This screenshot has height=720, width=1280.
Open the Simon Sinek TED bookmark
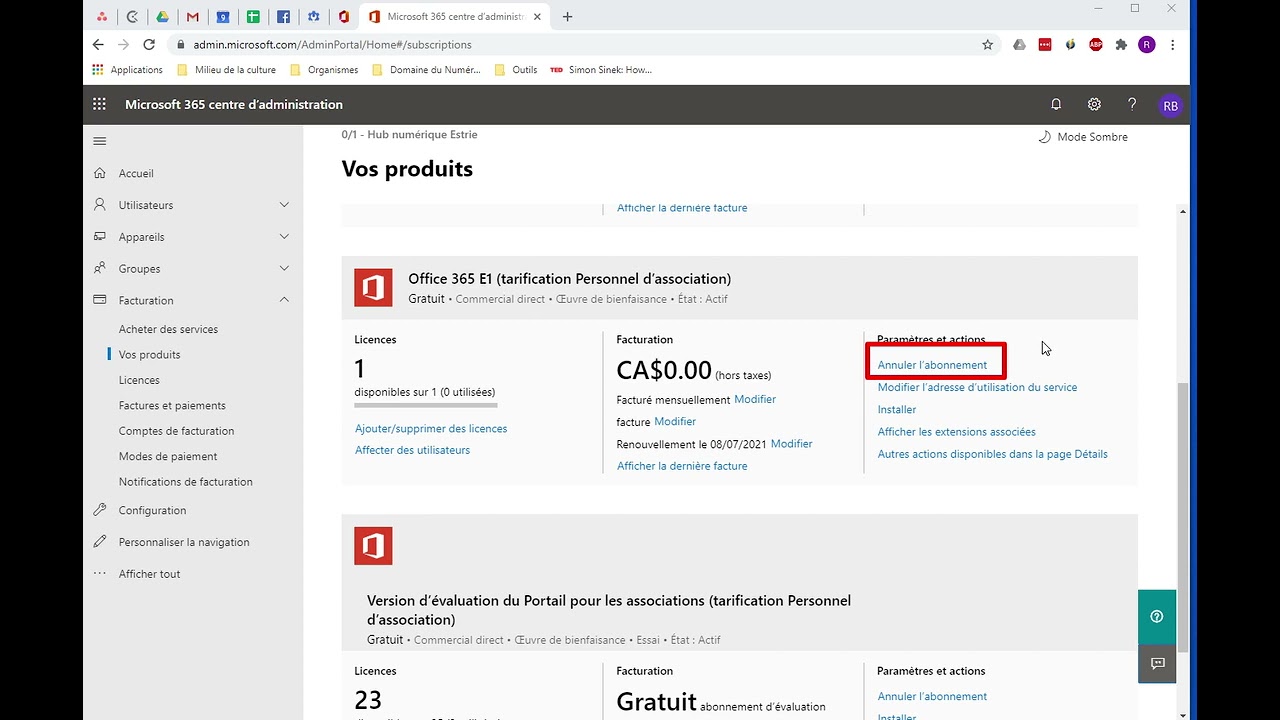click(601, 70)
